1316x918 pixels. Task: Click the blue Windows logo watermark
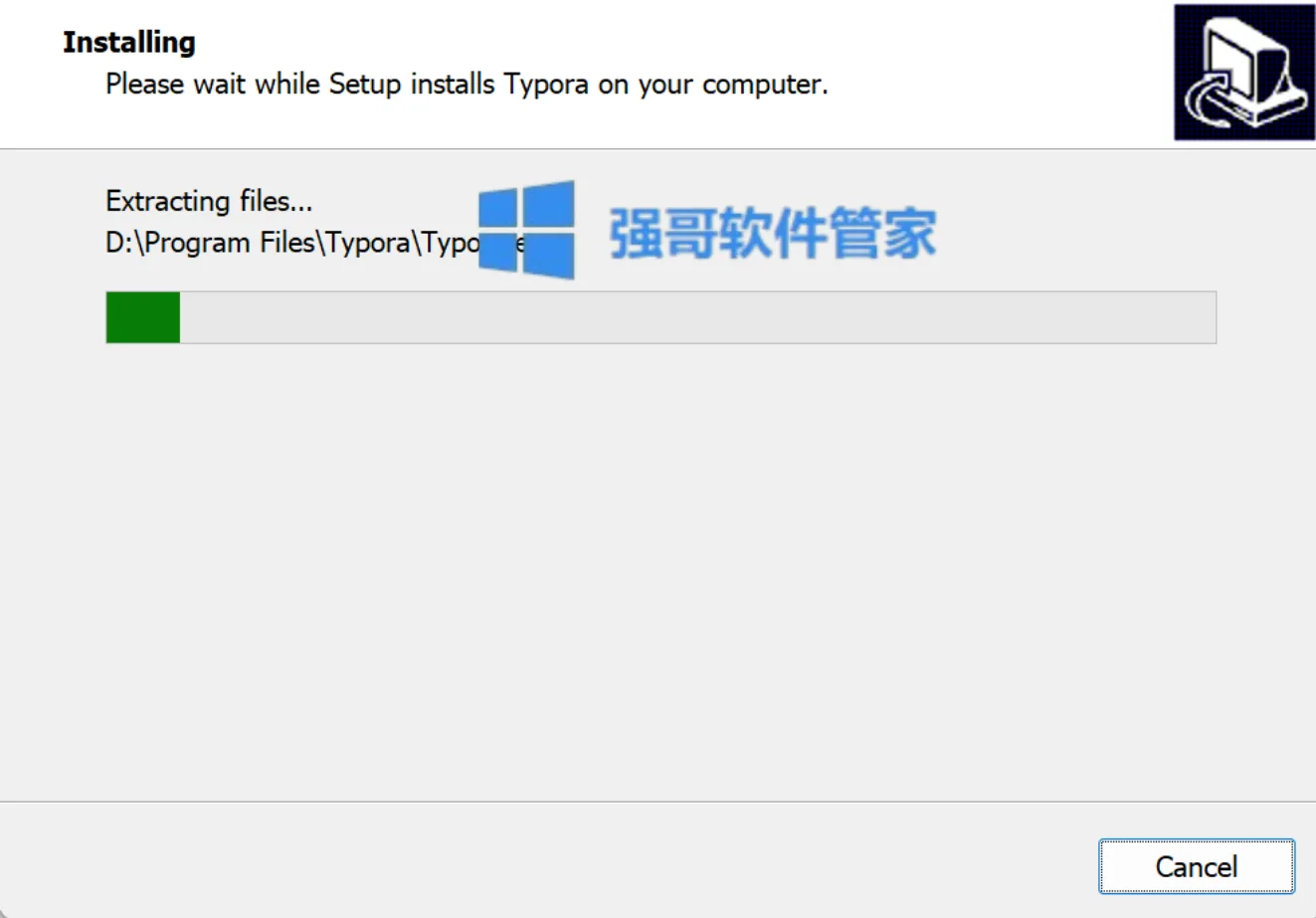point(526,230)
